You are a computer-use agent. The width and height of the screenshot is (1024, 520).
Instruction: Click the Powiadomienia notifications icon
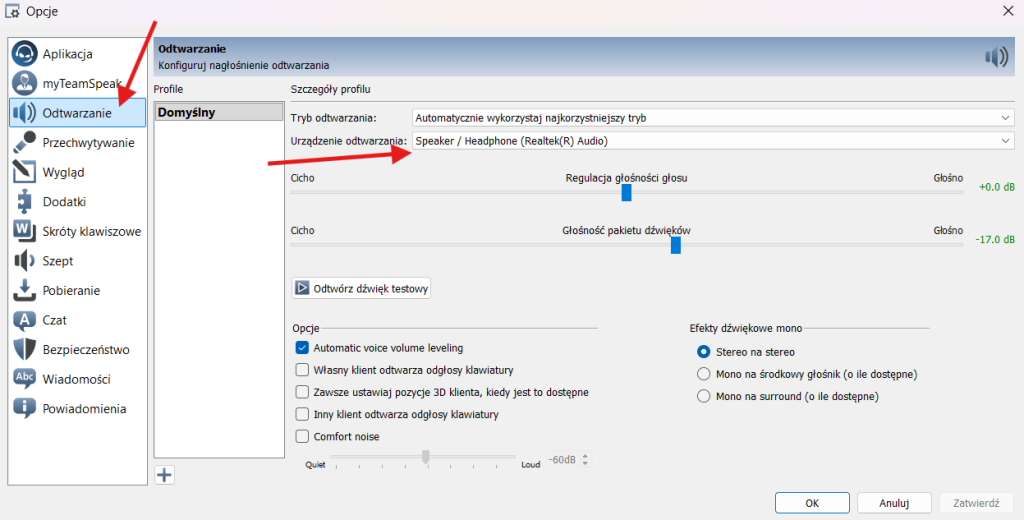point(26,409)
